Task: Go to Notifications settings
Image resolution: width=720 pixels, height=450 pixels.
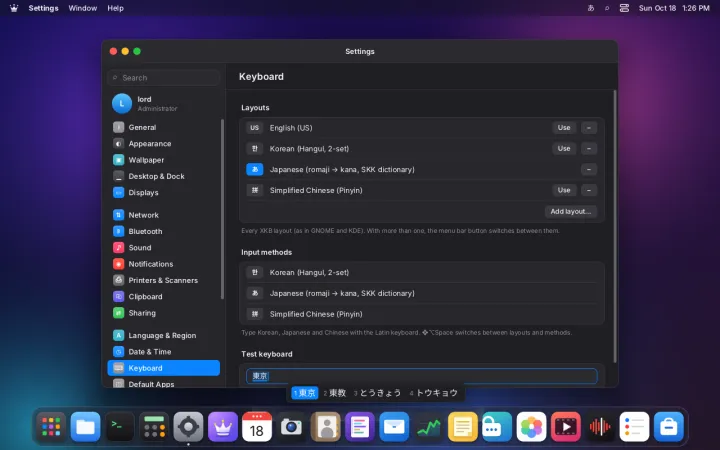Action: pyautogui.click(x=163, y=264)
